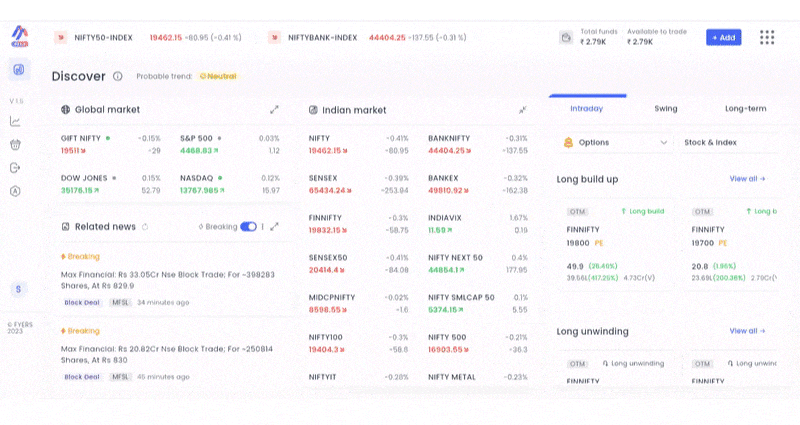Expand the Related news widget
This screenshot has width=800, height=425.
(x=274, y=227)
